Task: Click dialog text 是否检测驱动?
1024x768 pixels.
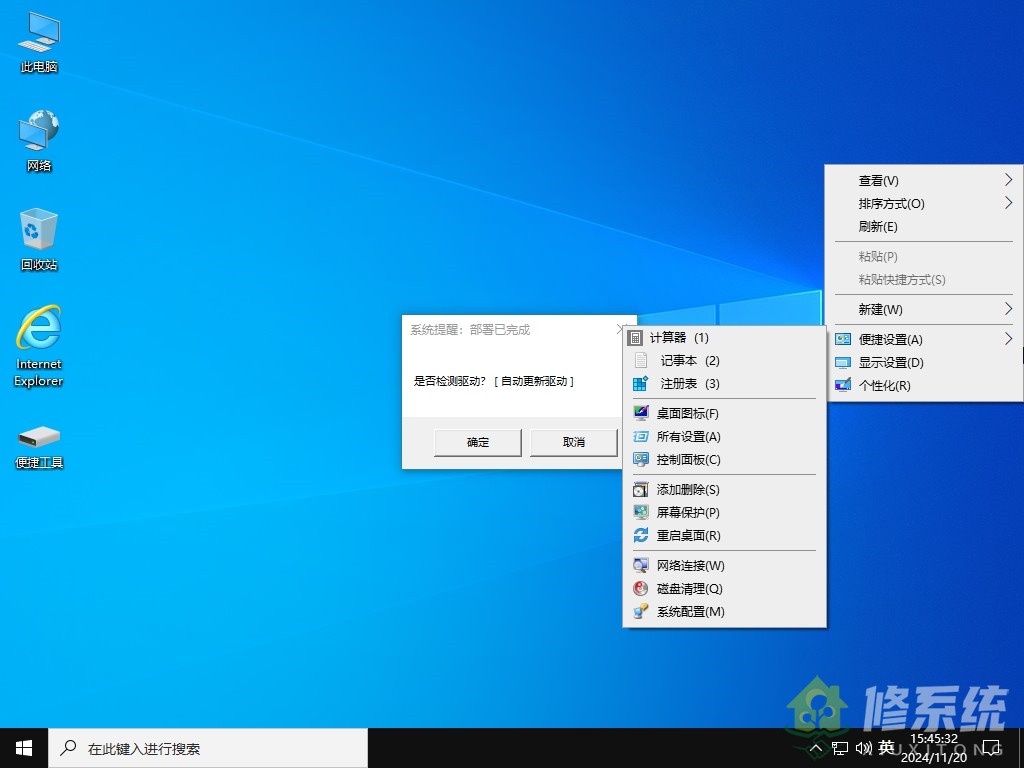Action: tap(450, 381)
